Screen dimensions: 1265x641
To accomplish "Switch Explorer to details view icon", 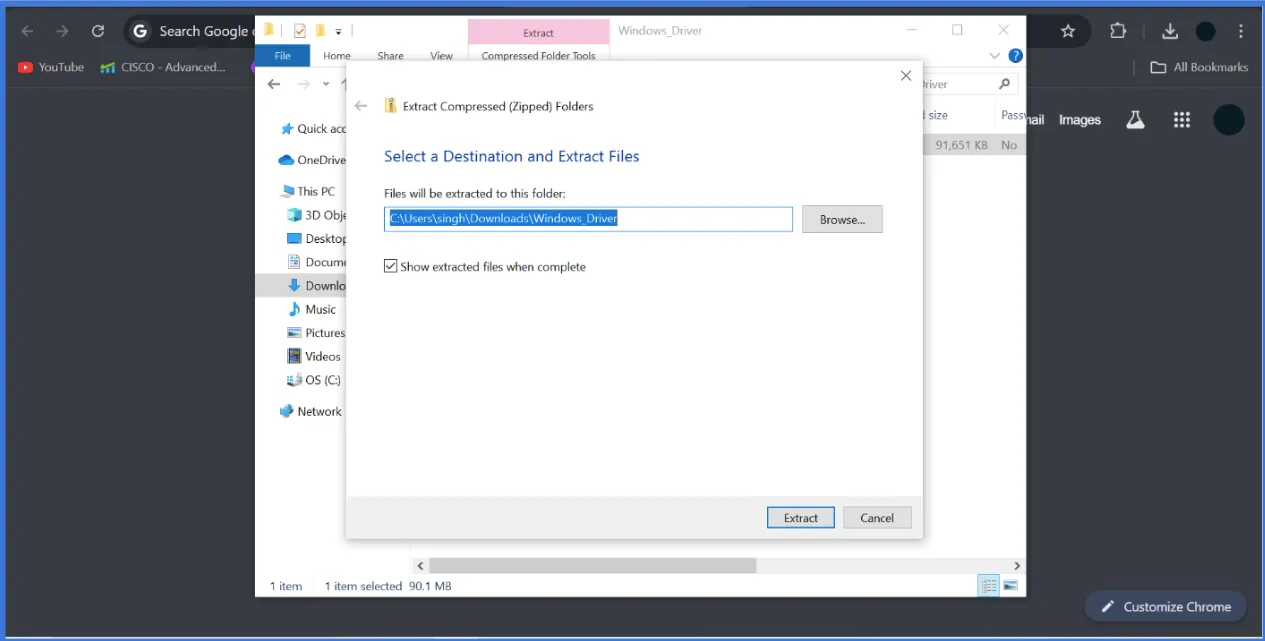I will coord(989,586).
